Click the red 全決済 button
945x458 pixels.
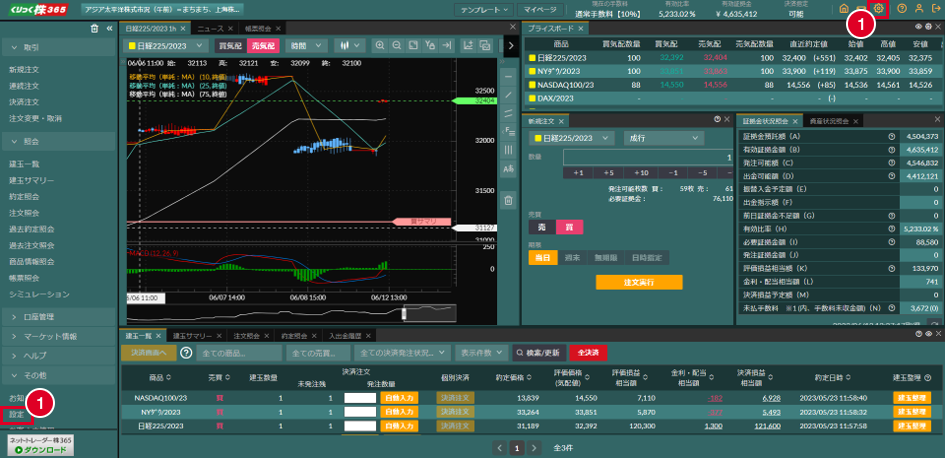pyautogui.click(x=588, y=353)
